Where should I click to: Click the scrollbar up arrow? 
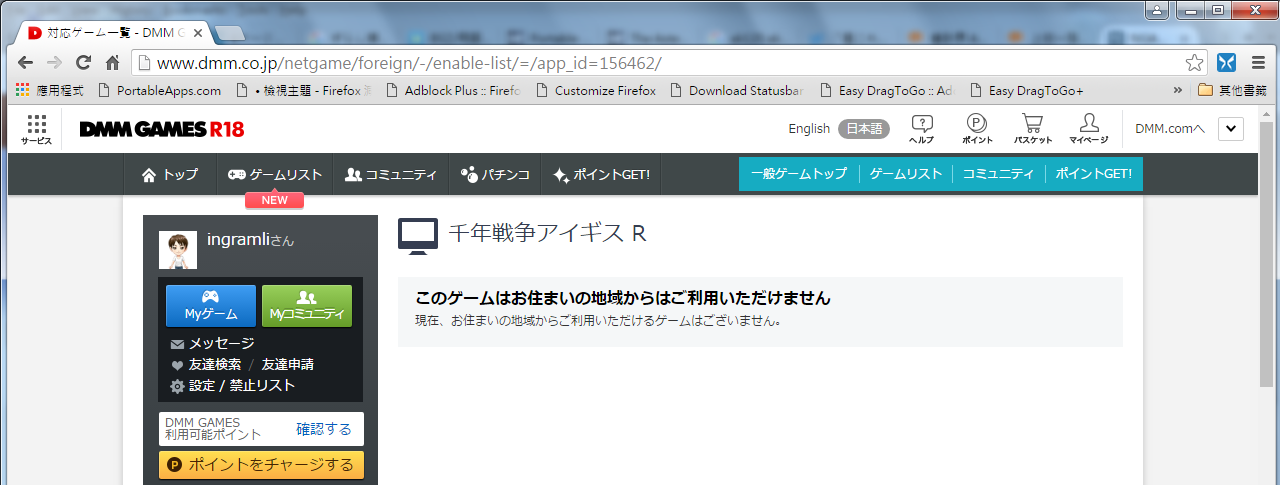1266,113
